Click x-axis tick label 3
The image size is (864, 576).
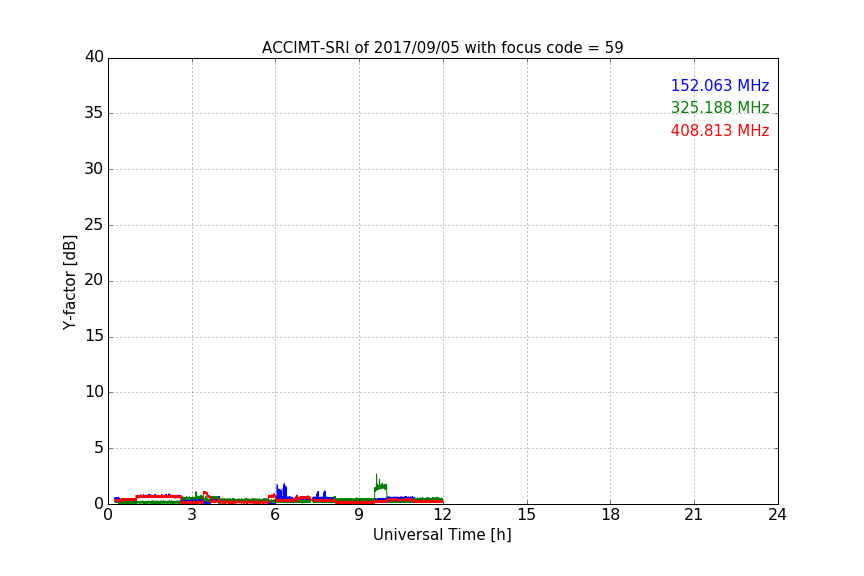tap(192, 515)
